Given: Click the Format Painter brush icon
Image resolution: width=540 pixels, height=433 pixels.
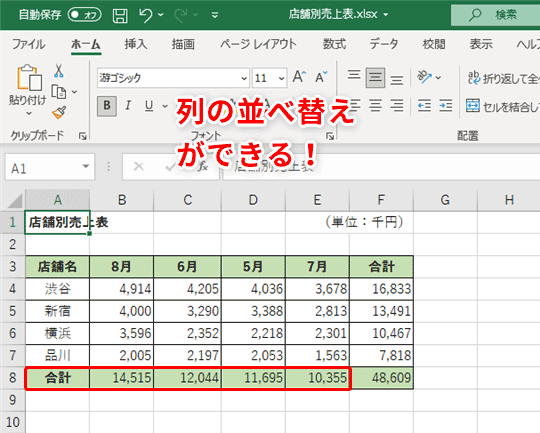Looking at the screenshot, I should click(59, 113).
